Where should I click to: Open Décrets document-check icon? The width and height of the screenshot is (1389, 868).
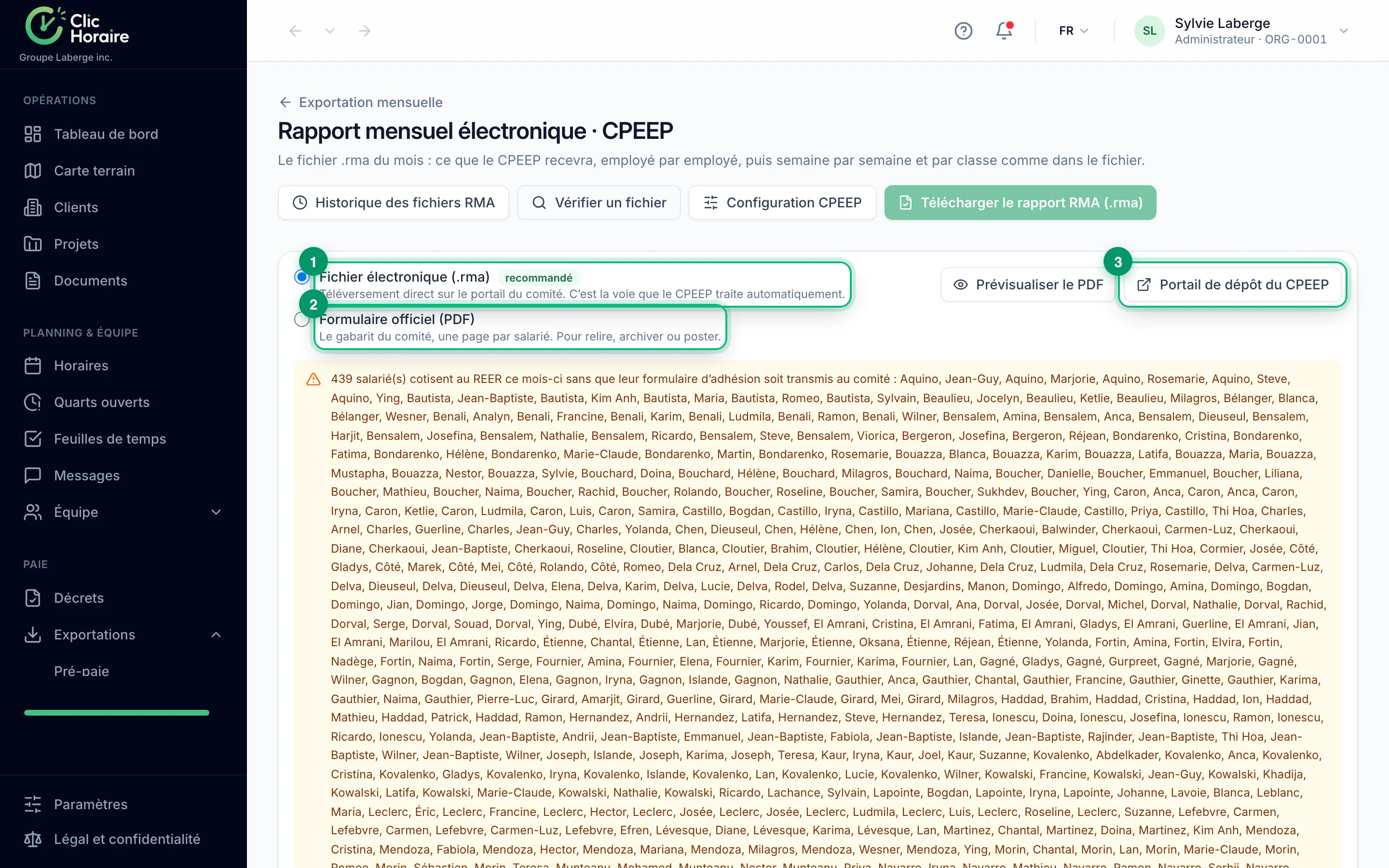[x=33, y=598]
